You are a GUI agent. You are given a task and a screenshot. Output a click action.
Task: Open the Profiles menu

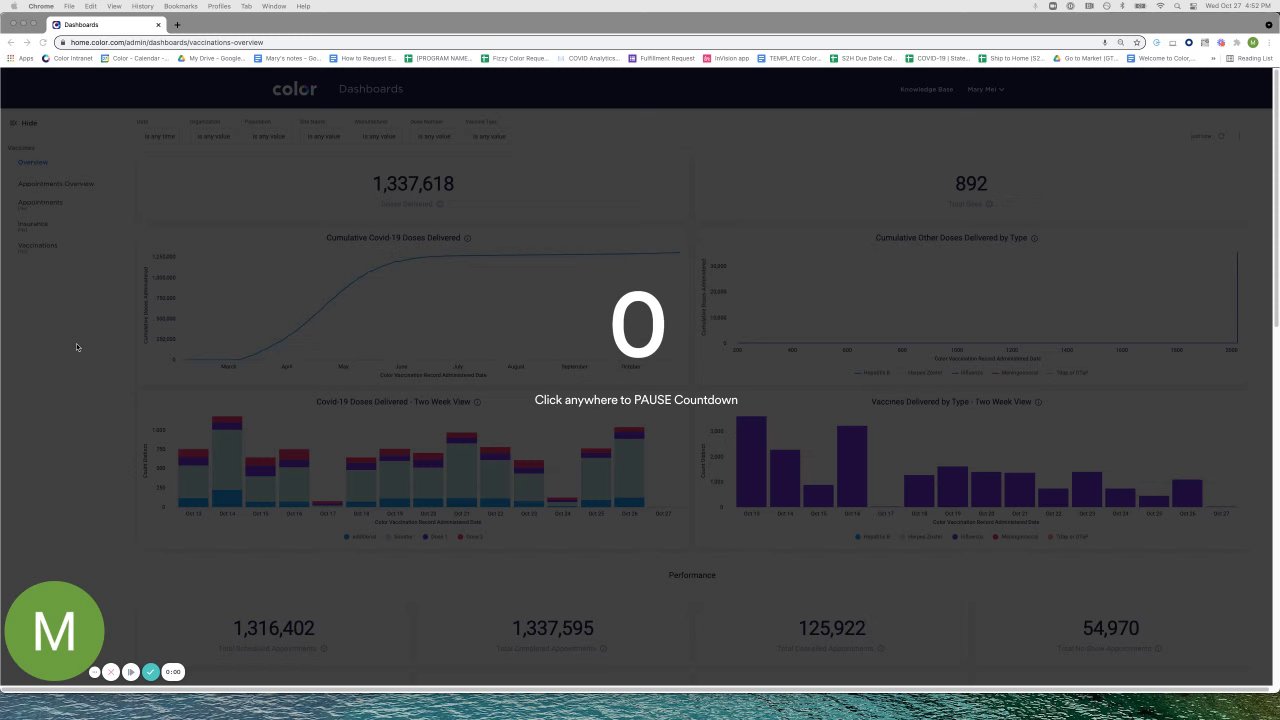[x=219, y=6]
